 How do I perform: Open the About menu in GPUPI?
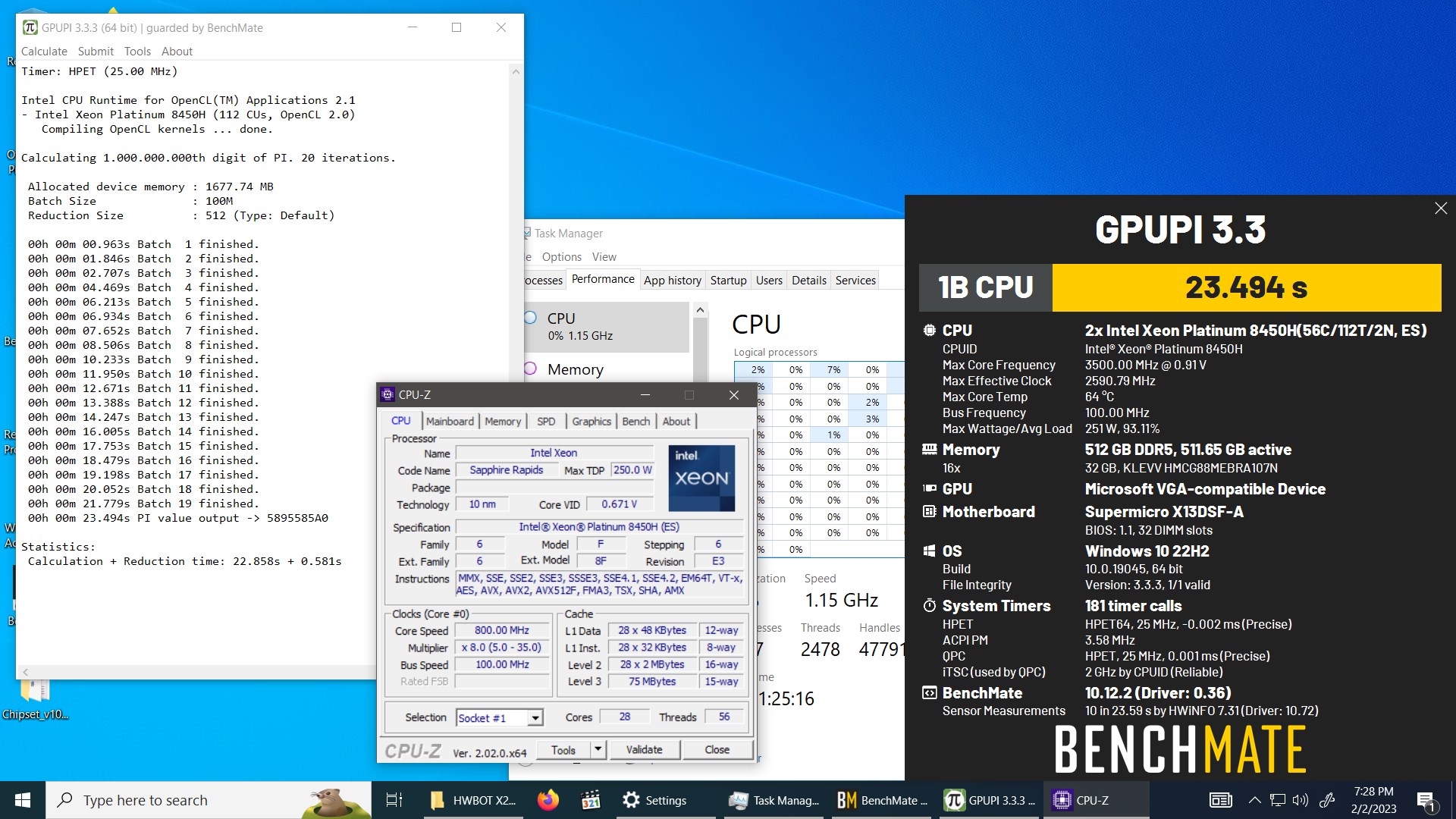[177, 51]
